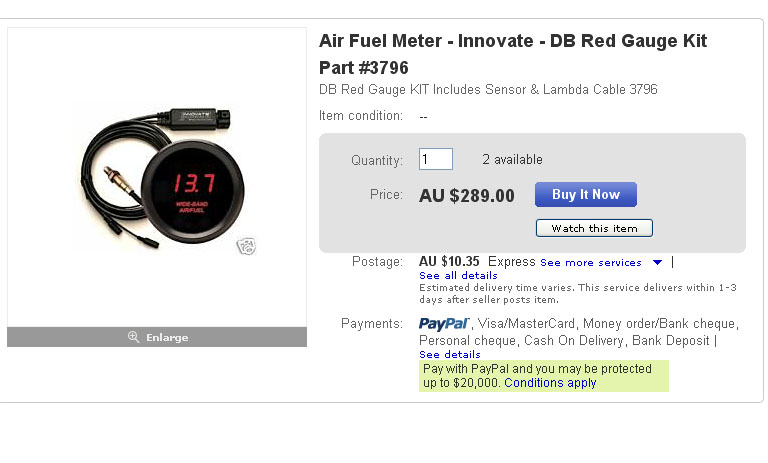Click the PayPal logo in Payments

444,324
